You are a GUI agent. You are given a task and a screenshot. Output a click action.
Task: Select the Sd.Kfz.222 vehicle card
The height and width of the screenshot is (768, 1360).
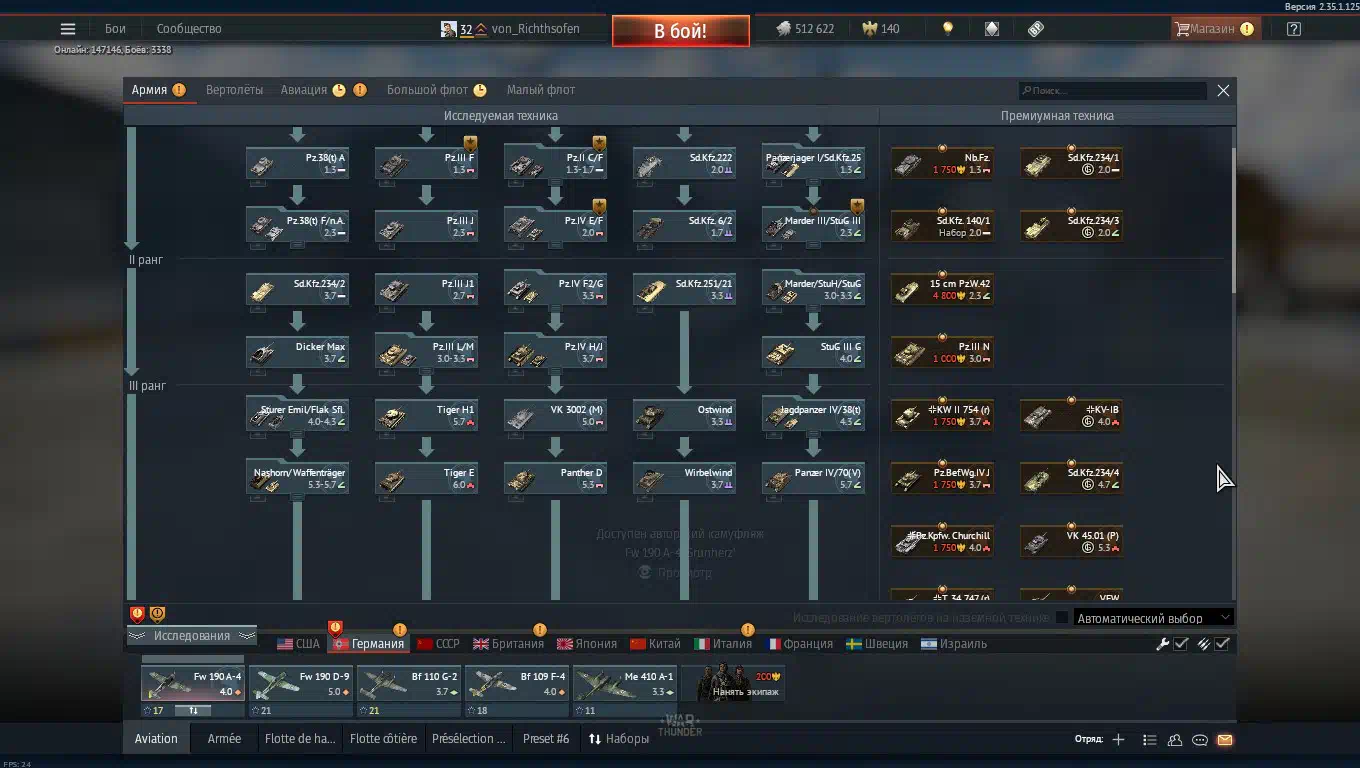point(684,163)
